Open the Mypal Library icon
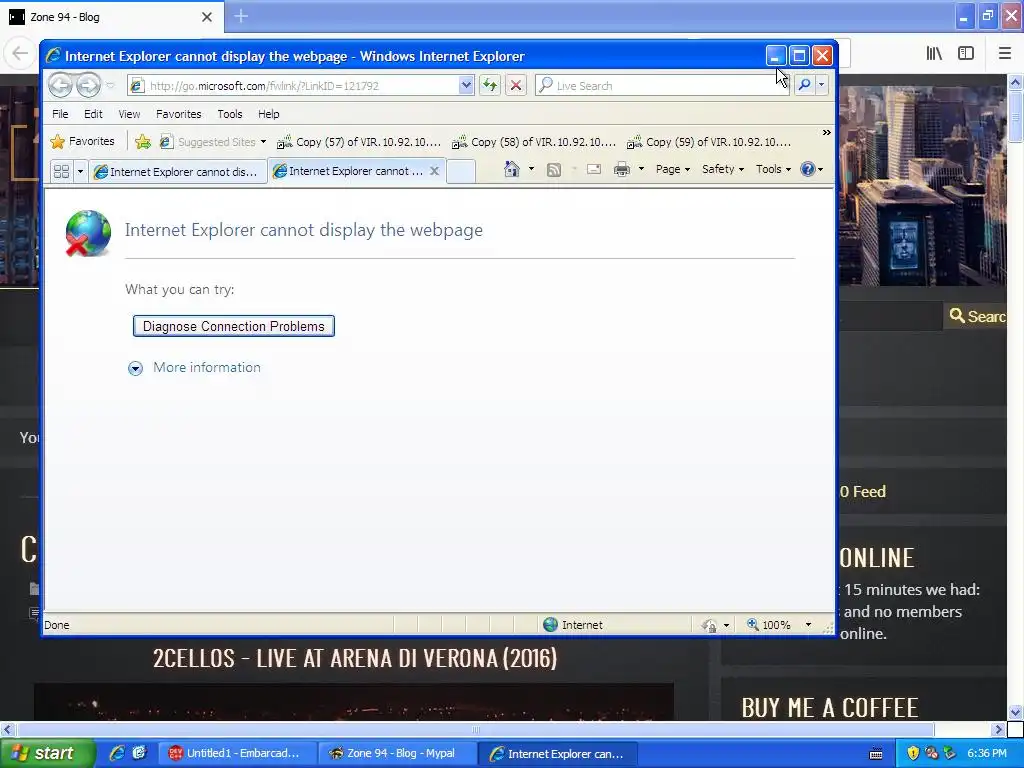The width and height of the screenshot is (1024, 768). (x=934, y=53)
